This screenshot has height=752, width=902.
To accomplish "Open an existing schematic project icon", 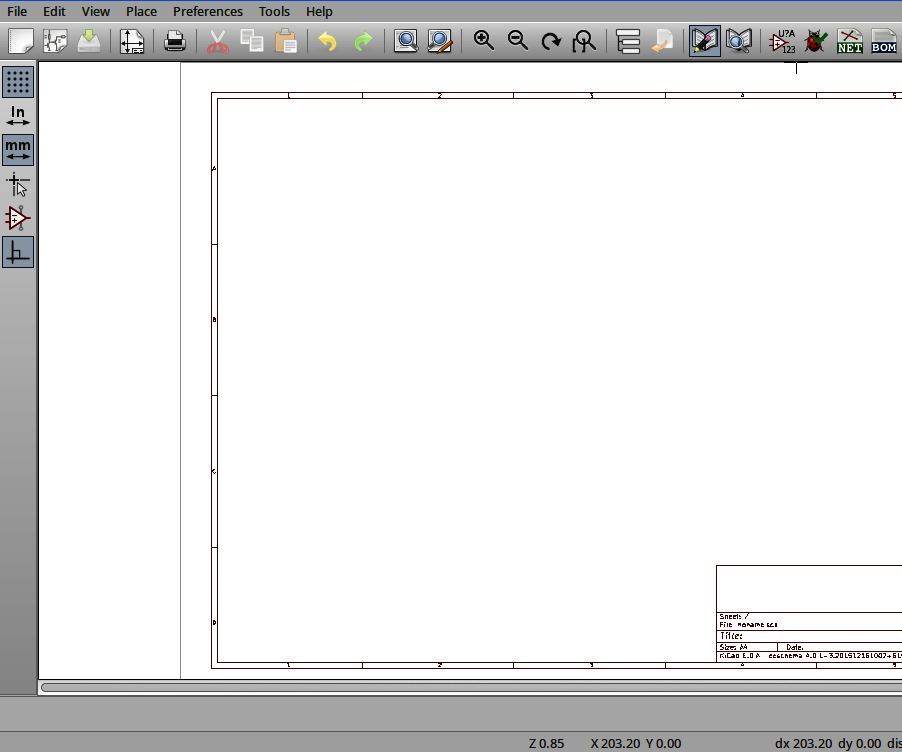I will (x=55, y=41).
